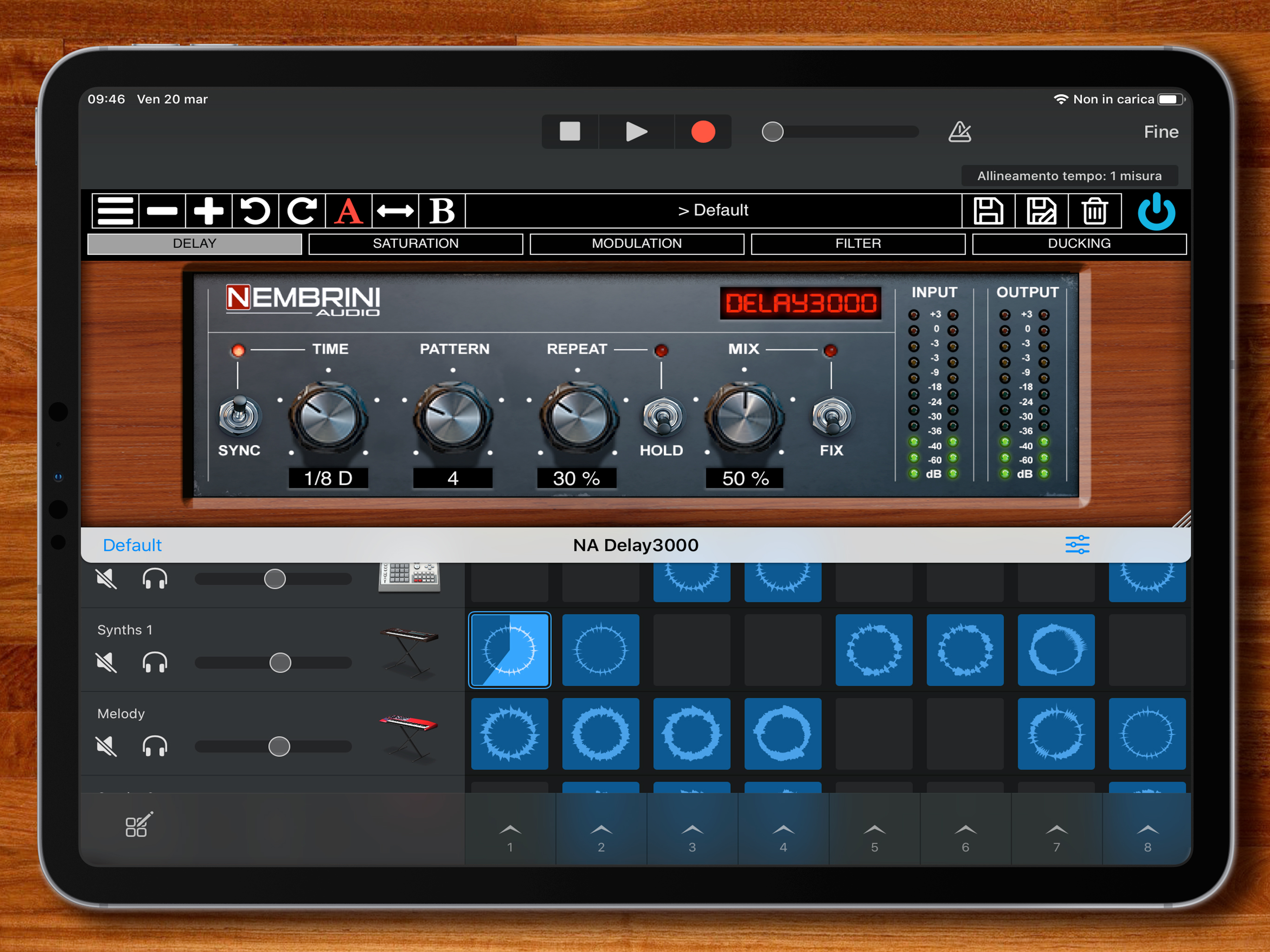Viewport: 1270px width, 952px height.
Task: Switch to the FILTER tab
Action: tap(858, 244)
